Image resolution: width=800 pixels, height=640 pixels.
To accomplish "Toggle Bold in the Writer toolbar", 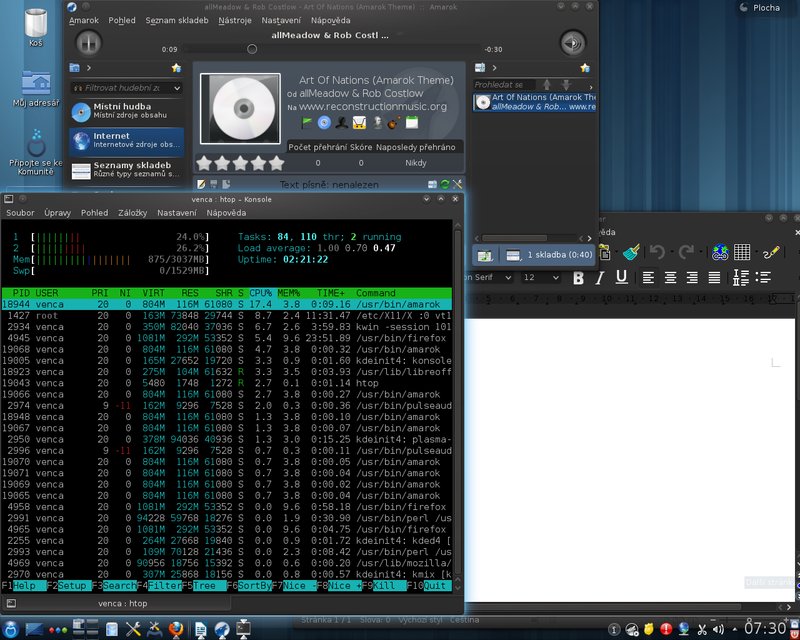I will pos(578,278).
